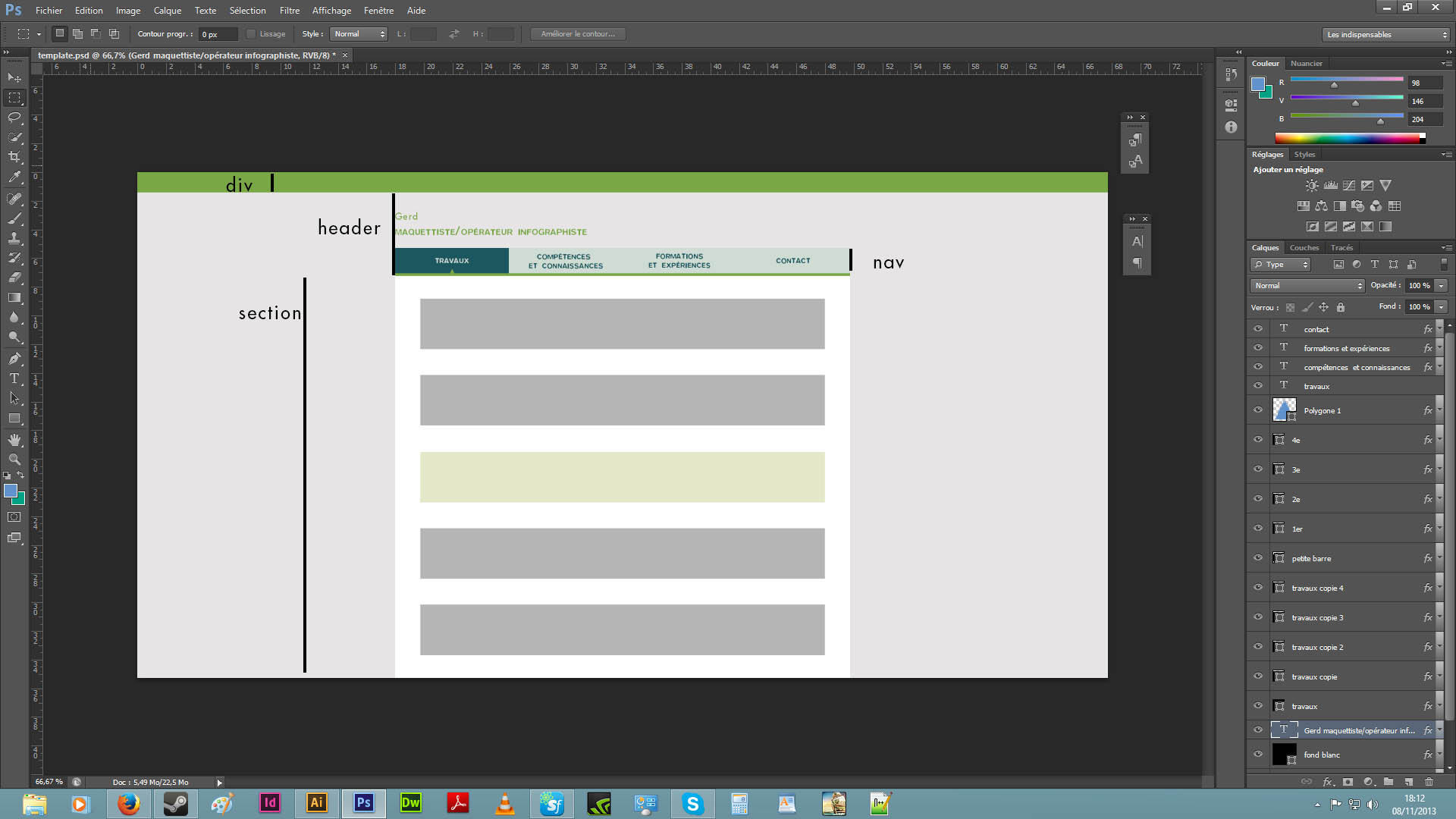
Task: Toggle Quick Mask mode icon
Action: [14, 517]
